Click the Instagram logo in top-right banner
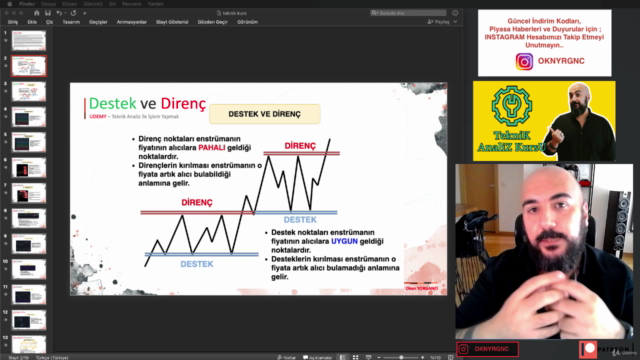 524,62
